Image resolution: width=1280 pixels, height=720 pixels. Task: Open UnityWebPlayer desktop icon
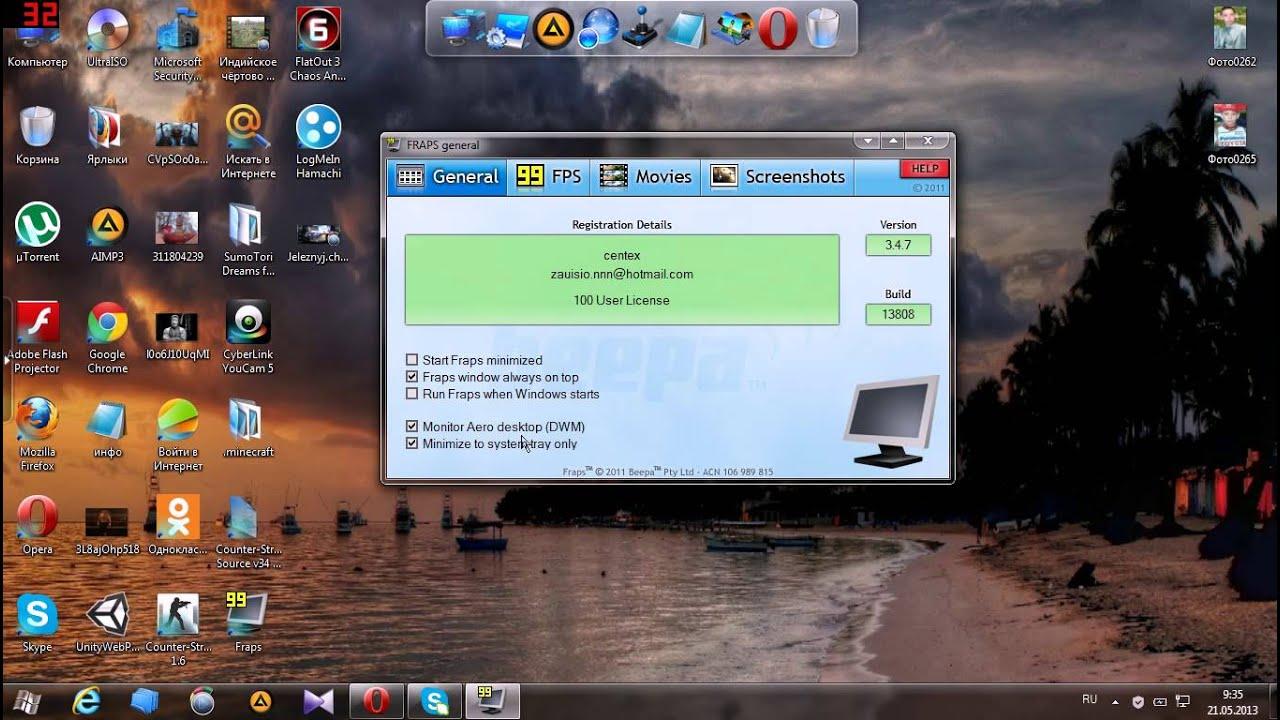coord(107,623)
